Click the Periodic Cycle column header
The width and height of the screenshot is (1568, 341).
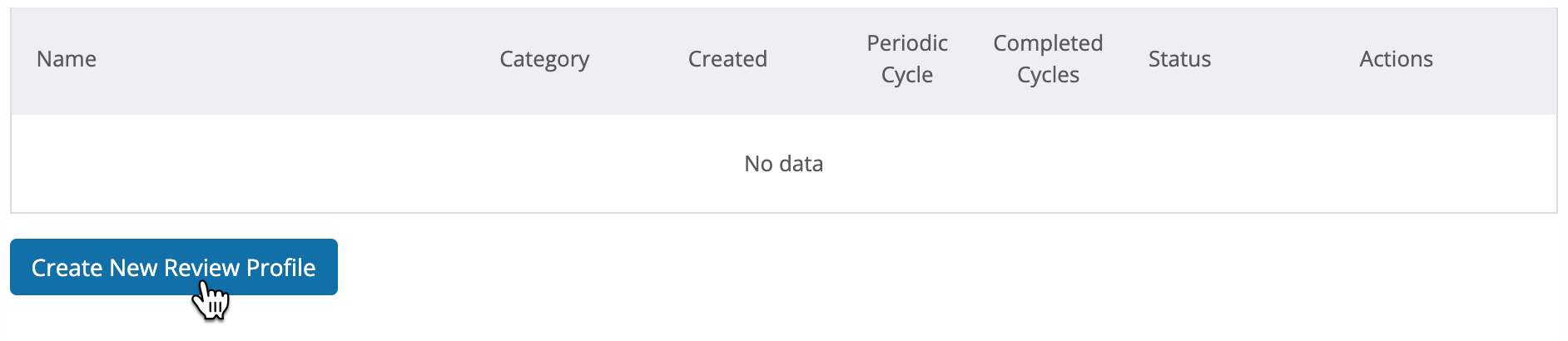[x=907, y=59]
